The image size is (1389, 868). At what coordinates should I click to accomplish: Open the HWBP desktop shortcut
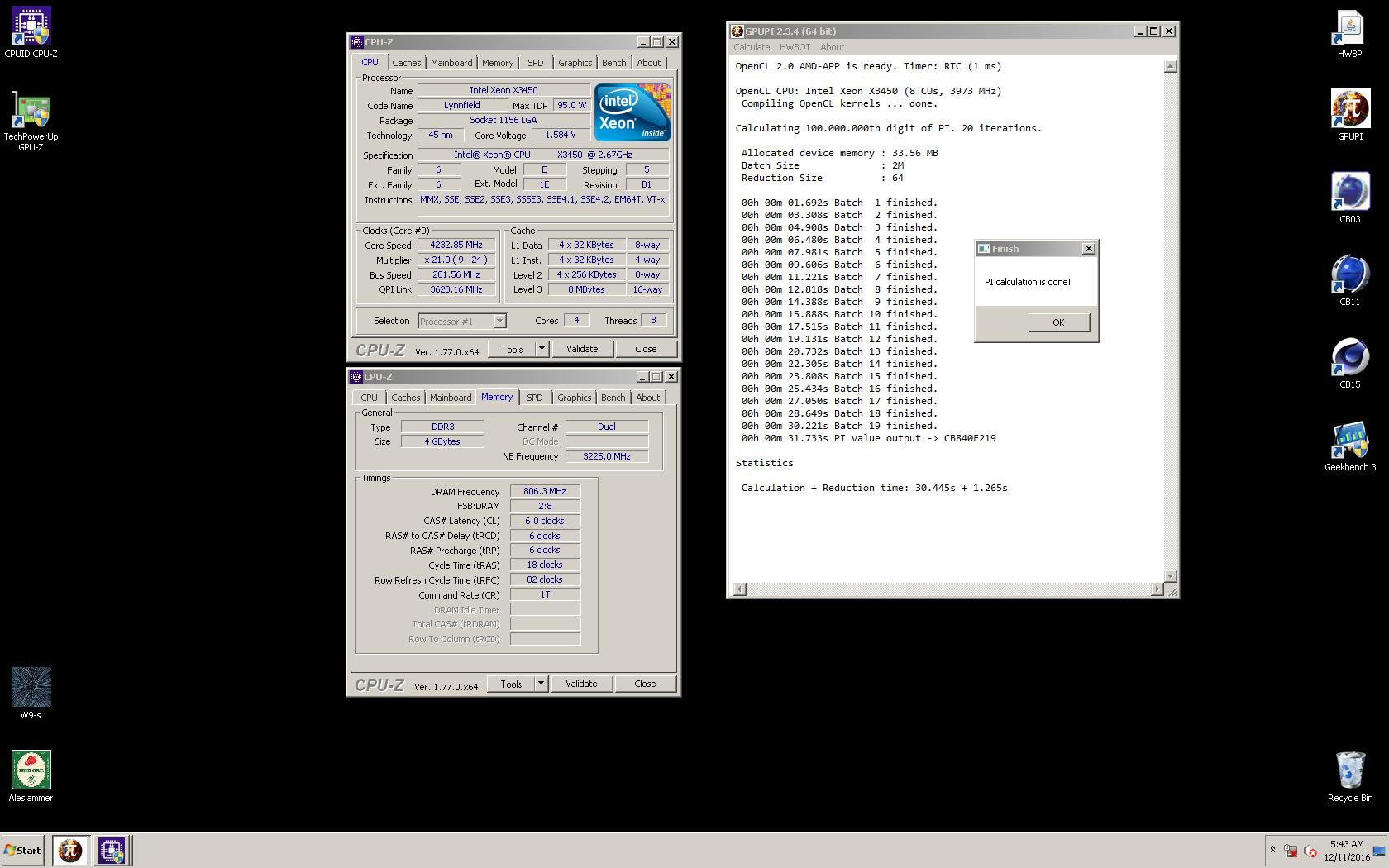(1349, 33)
